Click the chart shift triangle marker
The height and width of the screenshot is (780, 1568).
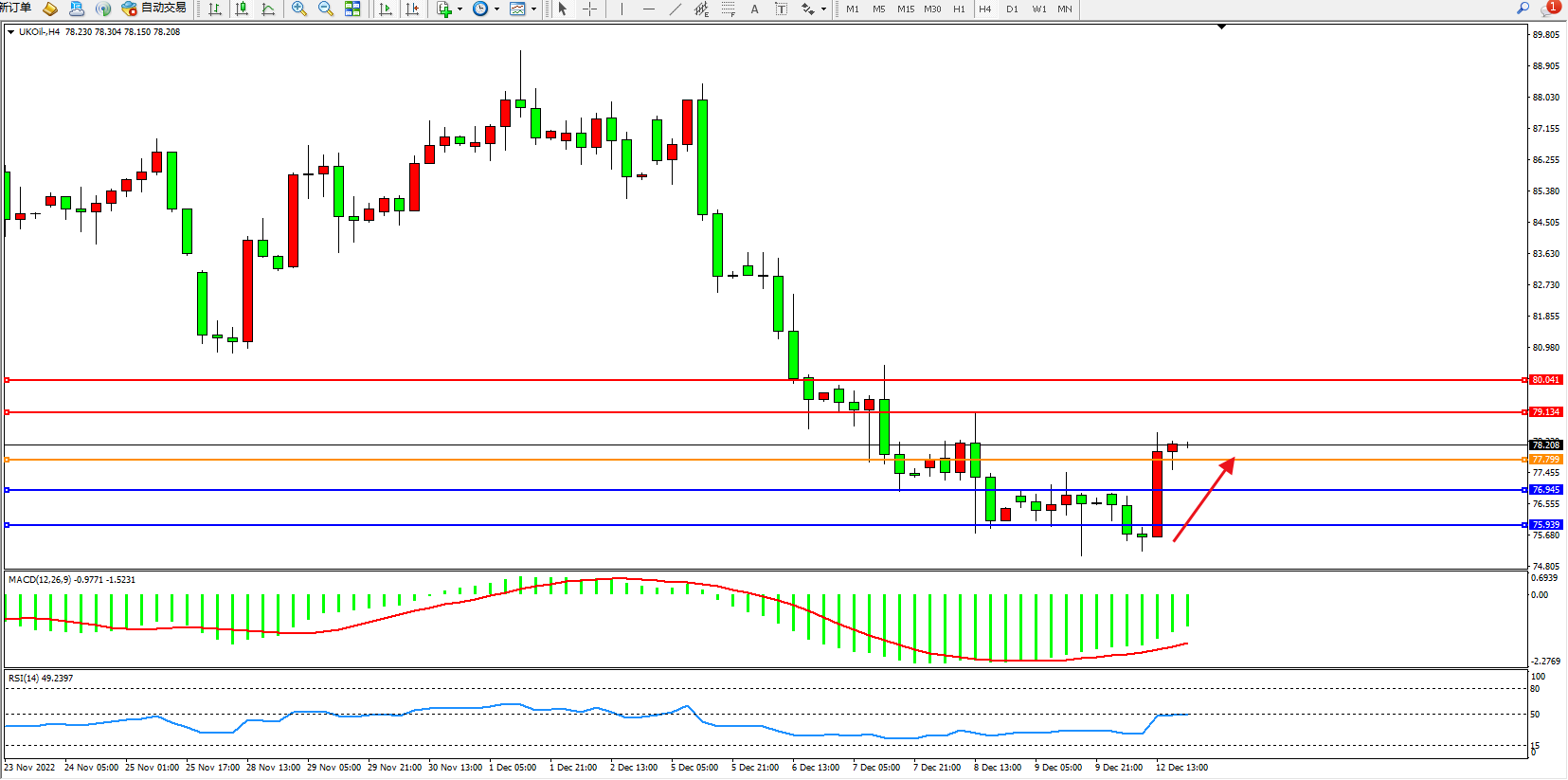click(x=1221, y=27)
